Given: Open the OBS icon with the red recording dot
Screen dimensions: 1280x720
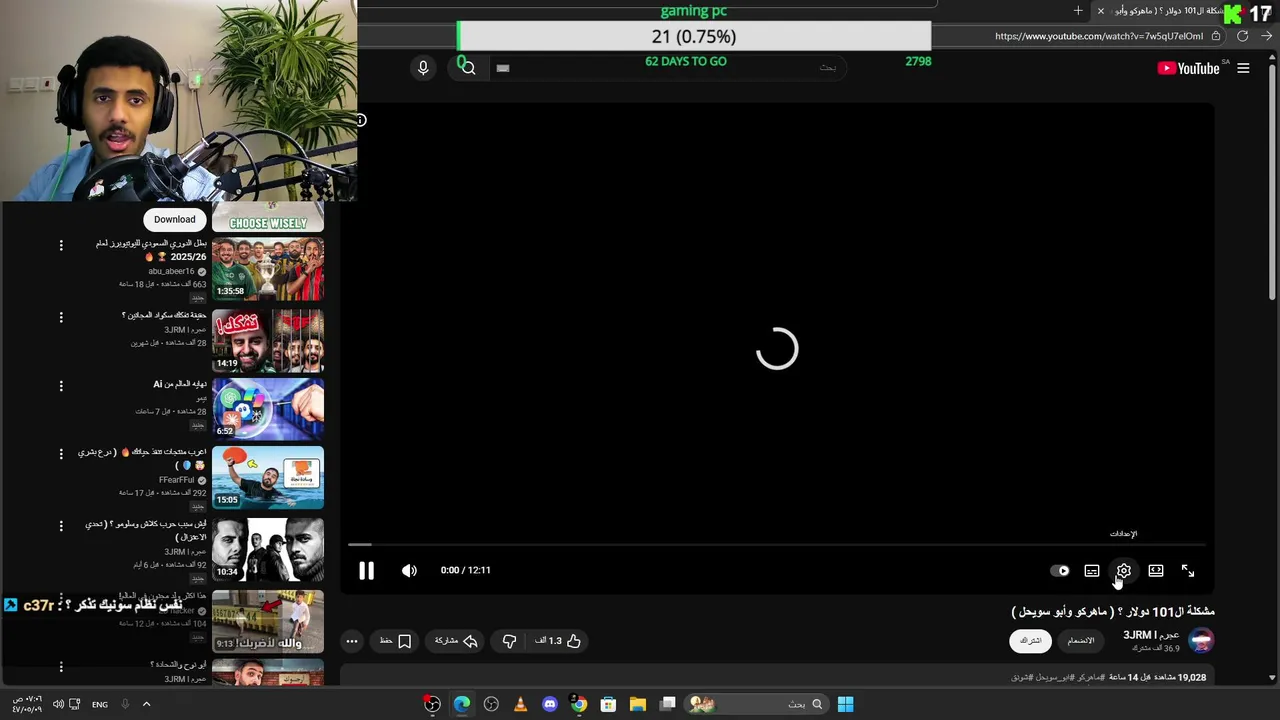Looking at the screenshot, I should point(432,704).
